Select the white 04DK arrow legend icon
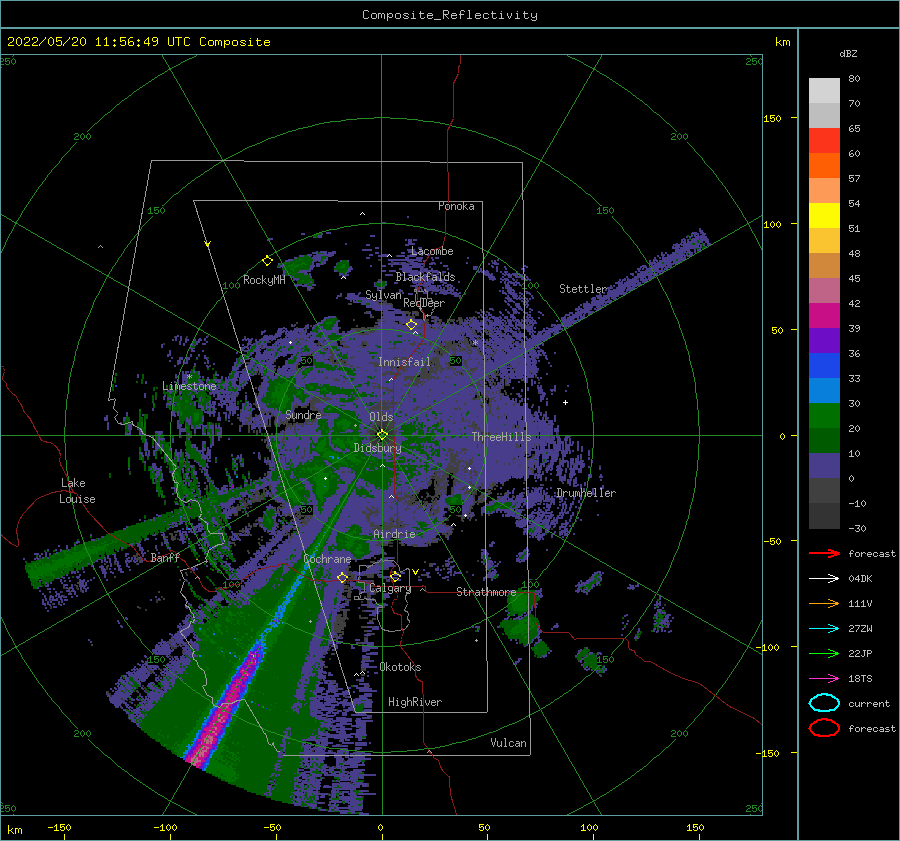The width and height of the screenshot is (900, 841). click(x=824, y=579)
